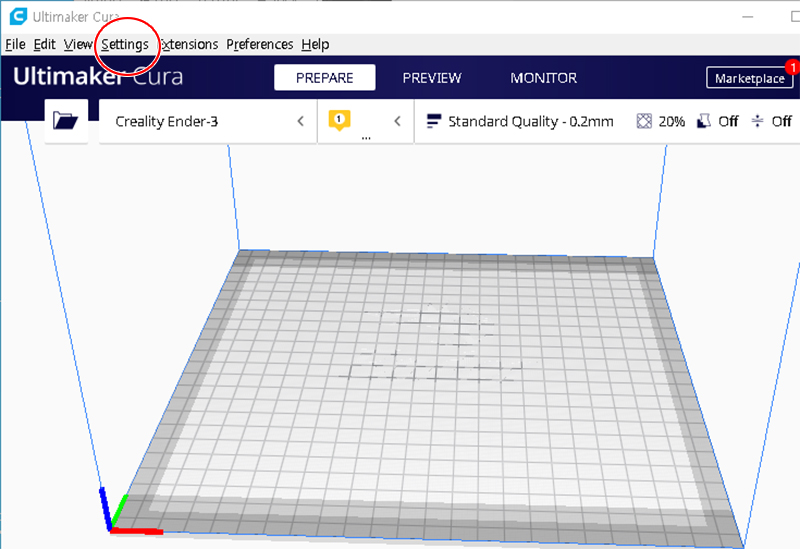
Task: Switch to the PREPARE stage
Action: click(324, 78)
